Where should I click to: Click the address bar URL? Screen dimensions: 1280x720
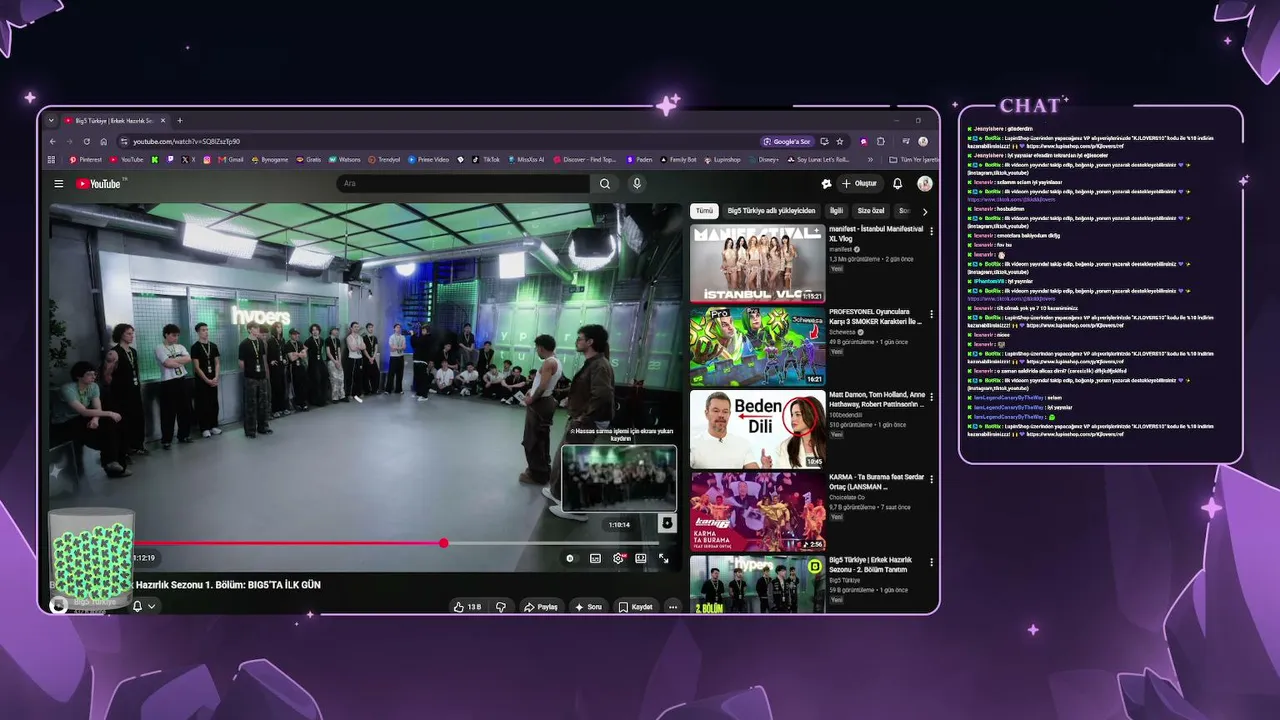click(x=187, y=141)
